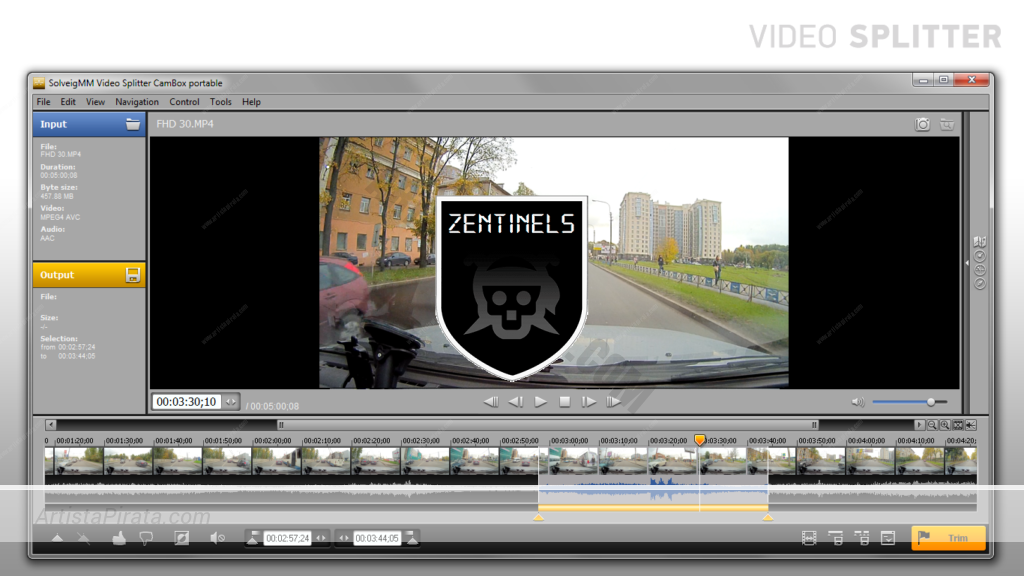Click the orange playhead marker on ruler
Viewport: 1024px width, 576px height.
699,440
